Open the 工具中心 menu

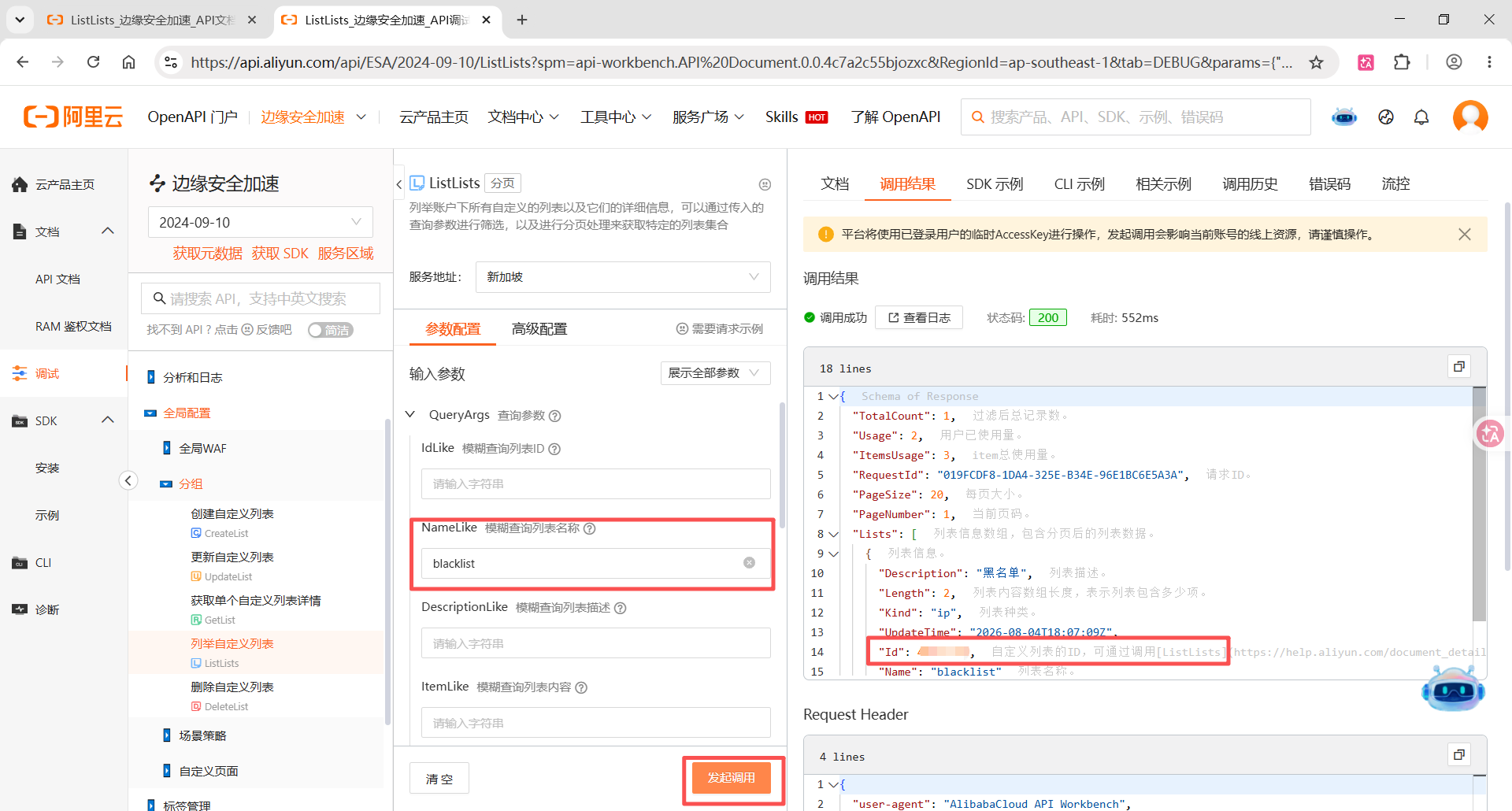point(617,117)
